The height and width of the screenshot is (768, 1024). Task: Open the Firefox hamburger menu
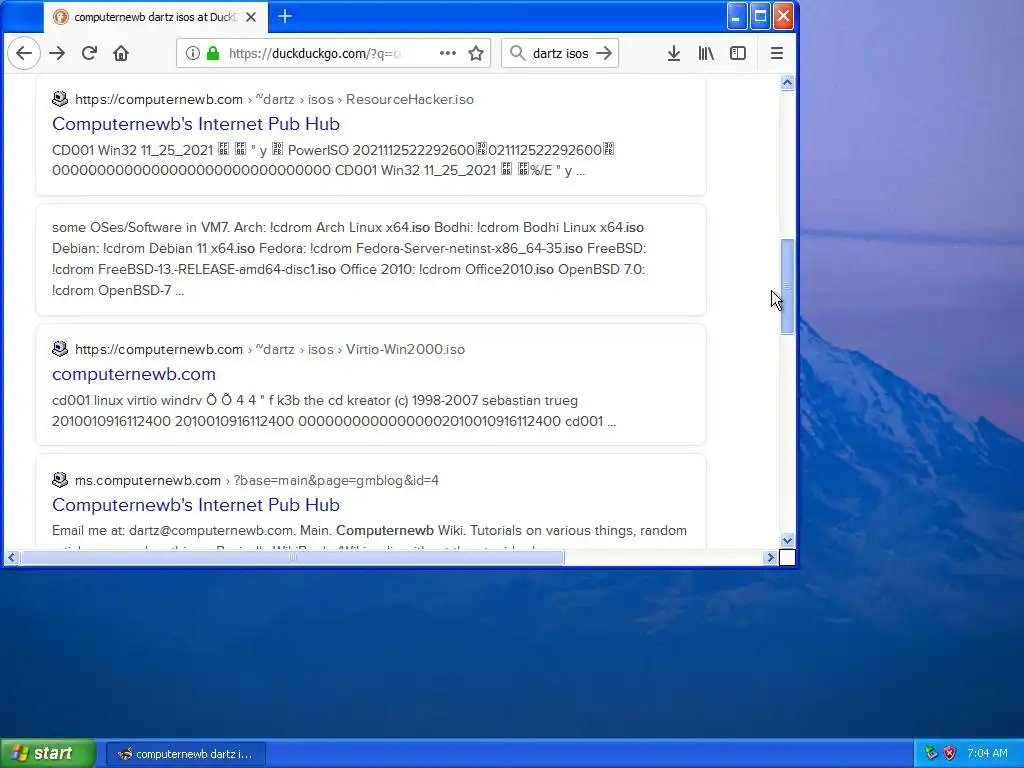point(776,54)
